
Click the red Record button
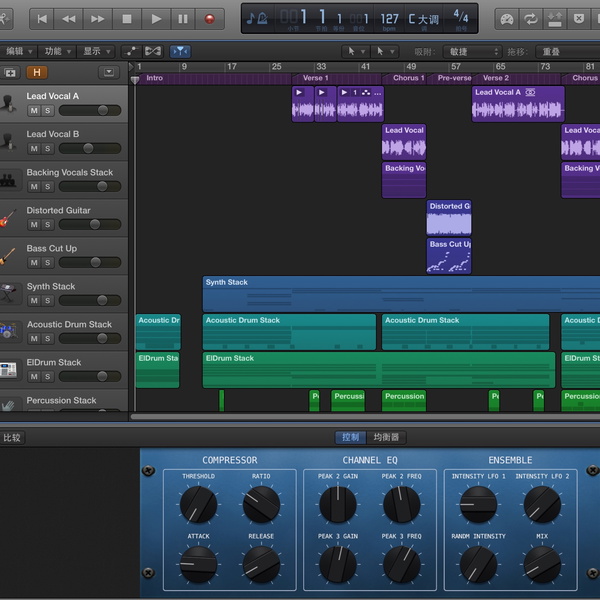209,18
